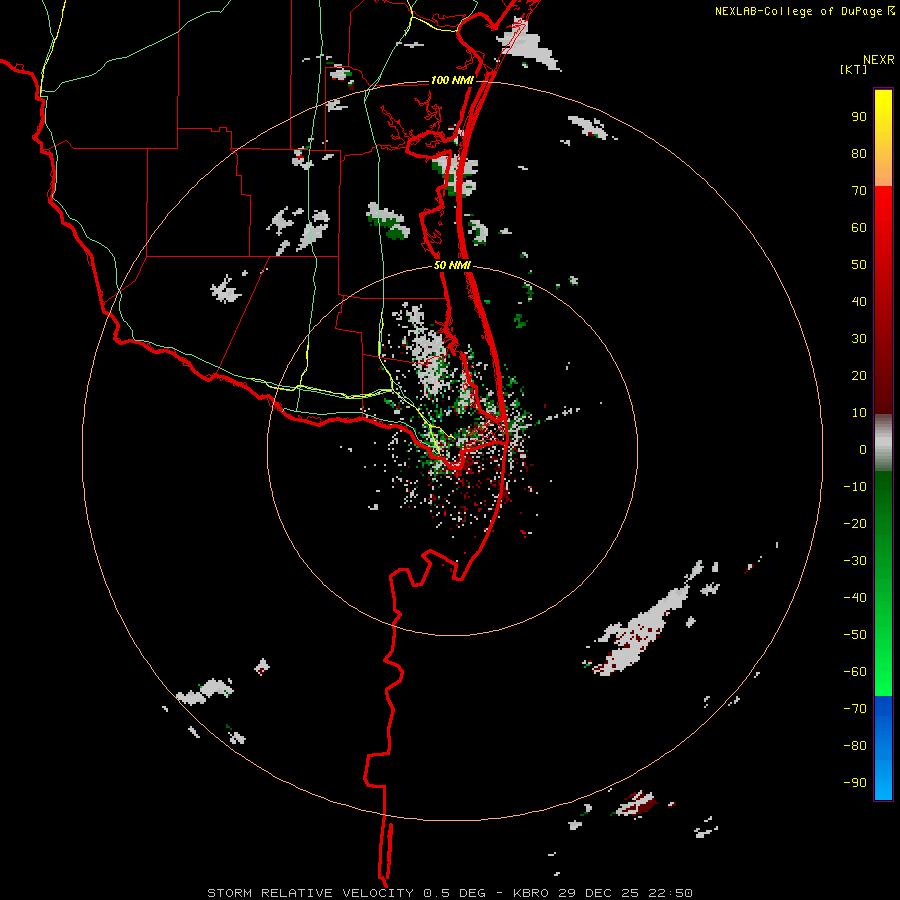900x900 pixels.
Task: Click the 80 value on the velocity scale
Action: (859, 154)
